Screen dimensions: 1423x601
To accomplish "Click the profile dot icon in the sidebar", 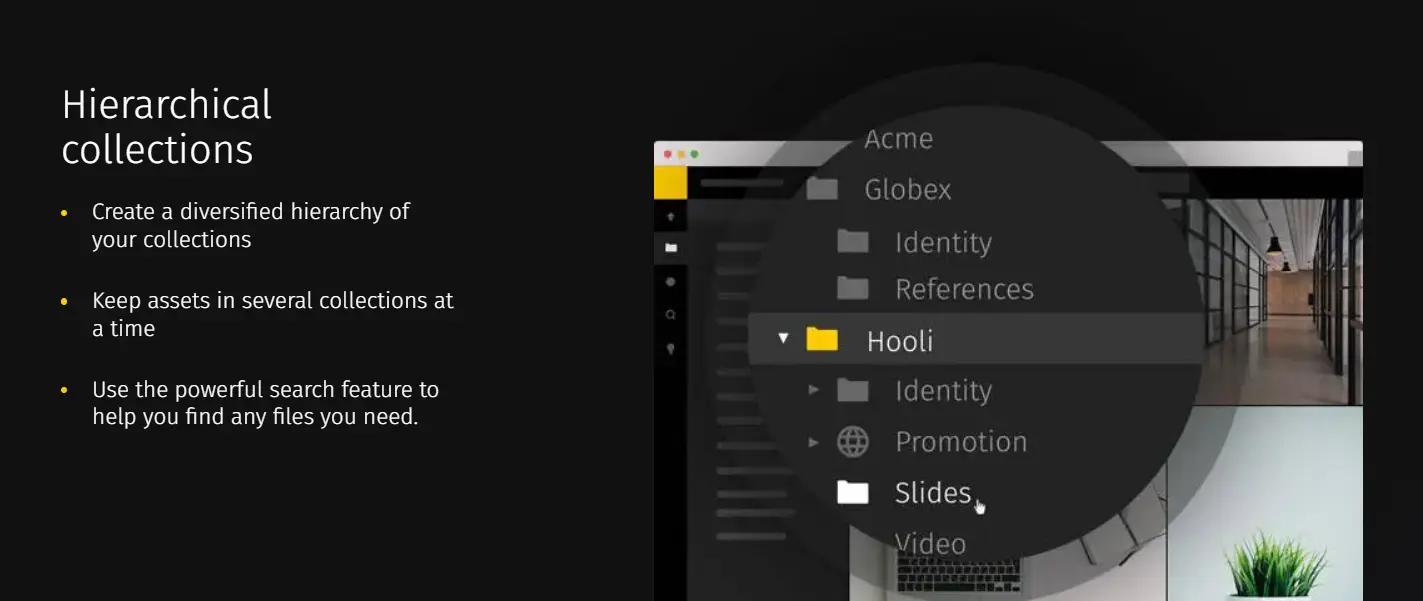I will coord(671,280).
